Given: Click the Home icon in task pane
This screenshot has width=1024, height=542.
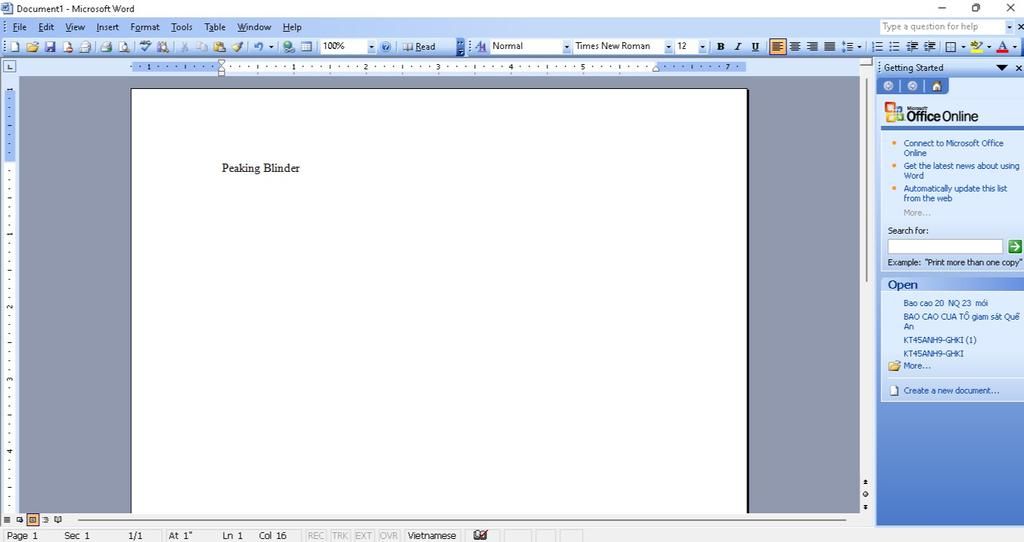Looking at the screenshot, I should tap(936, 86).
